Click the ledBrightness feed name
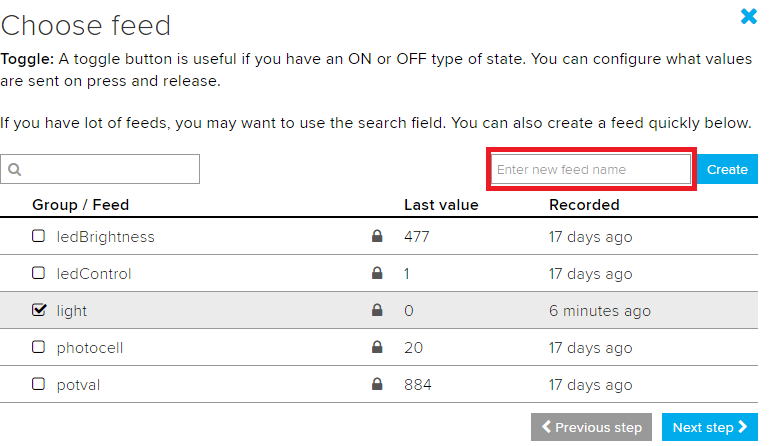 105,237
